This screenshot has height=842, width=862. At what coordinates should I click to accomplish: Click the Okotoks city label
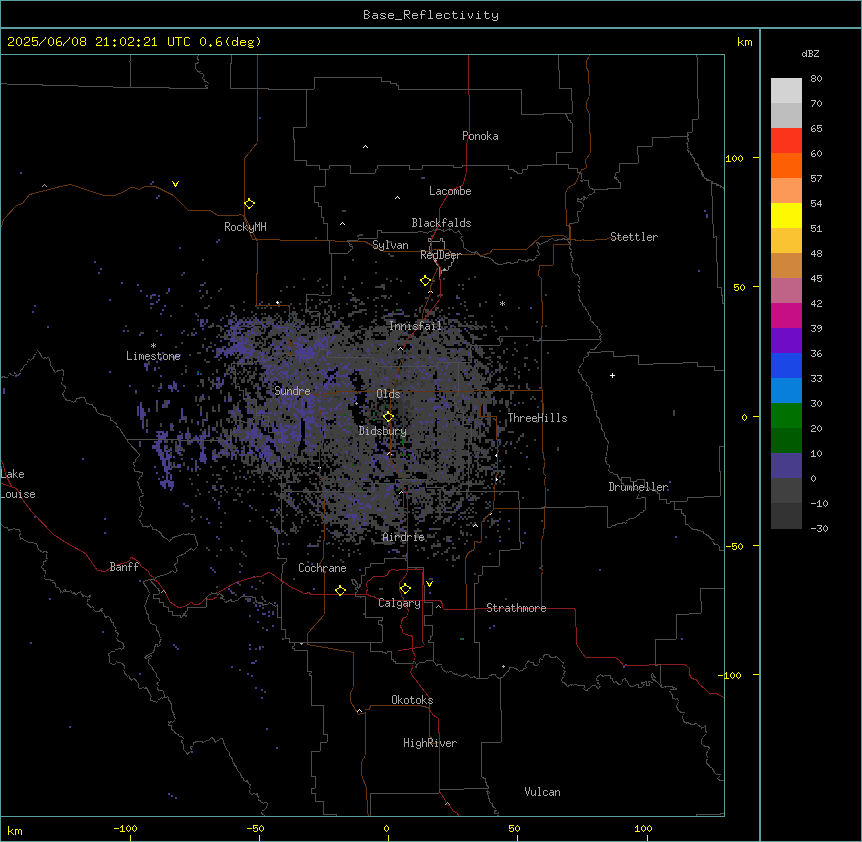pos(412,700)
